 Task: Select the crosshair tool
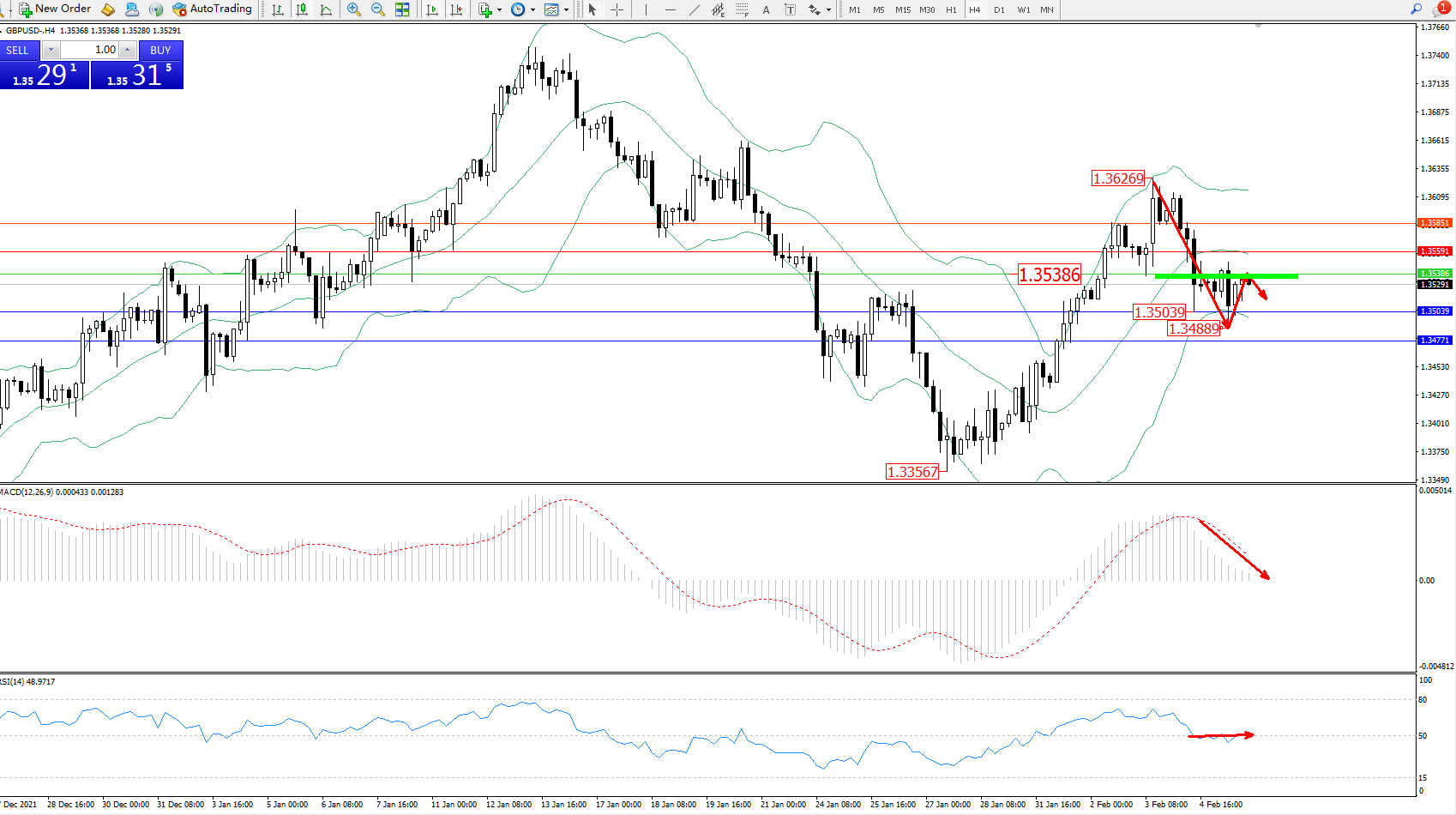point(617,9)
